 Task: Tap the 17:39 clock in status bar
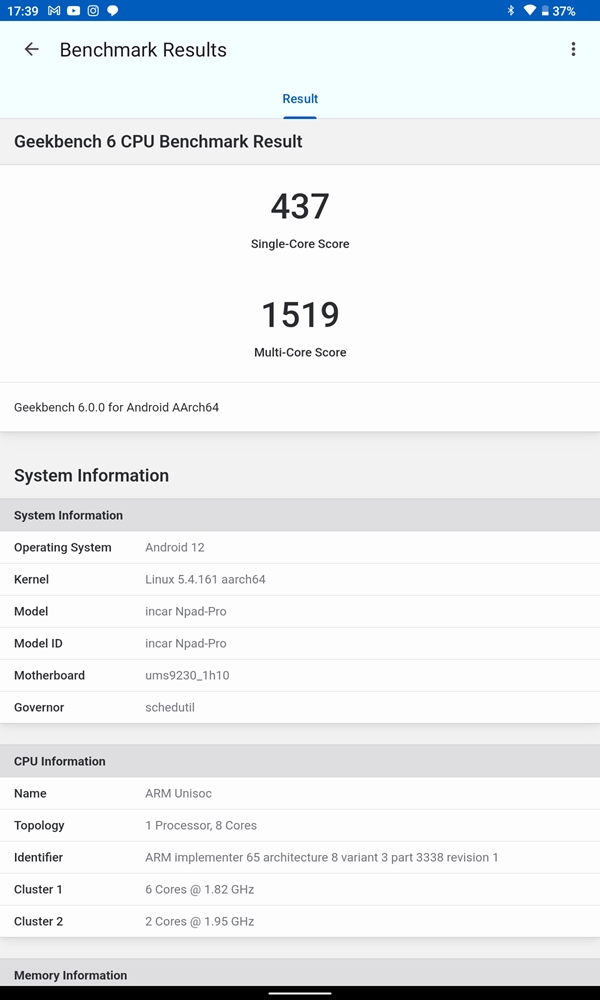click(x=23, y=11)
